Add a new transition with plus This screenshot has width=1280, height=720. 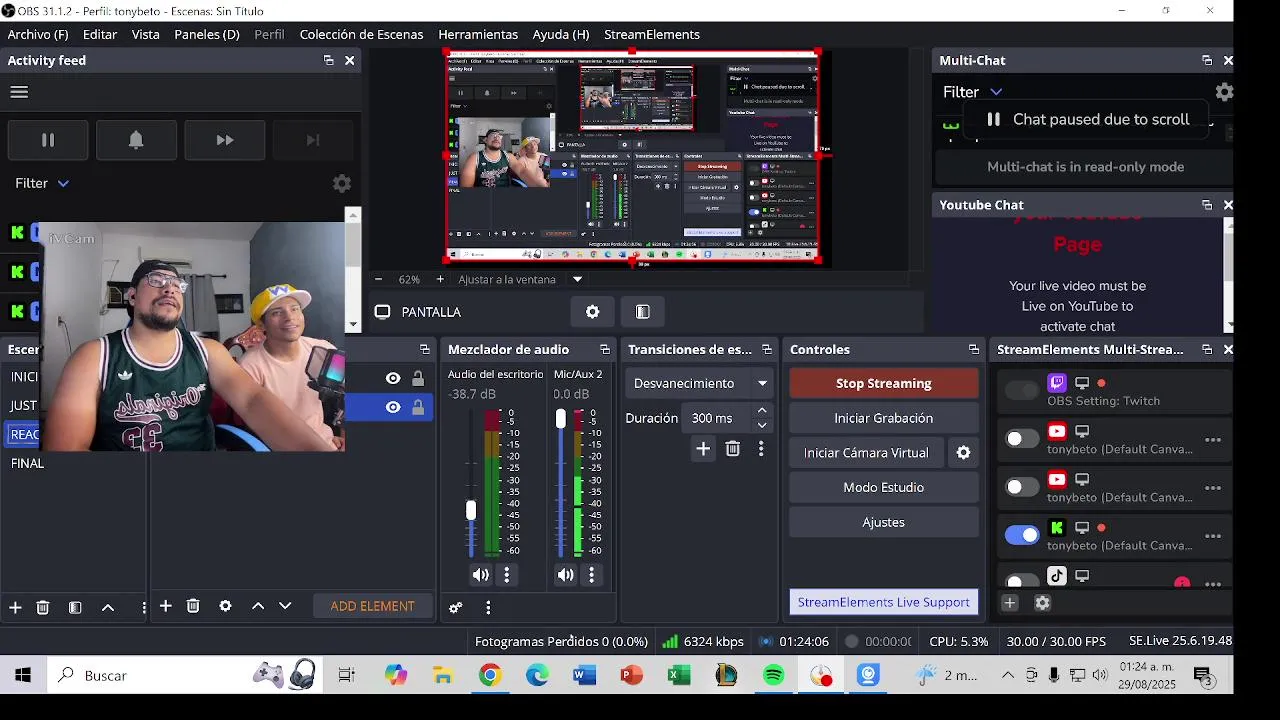[x=703, y=450]
